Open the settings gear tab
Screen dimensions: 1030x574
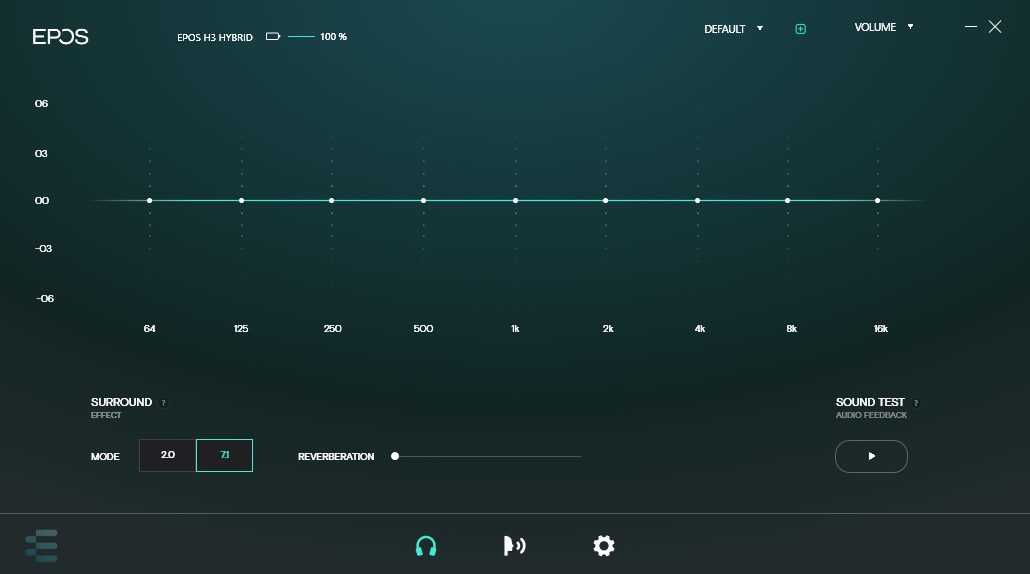tap(604, 546)
